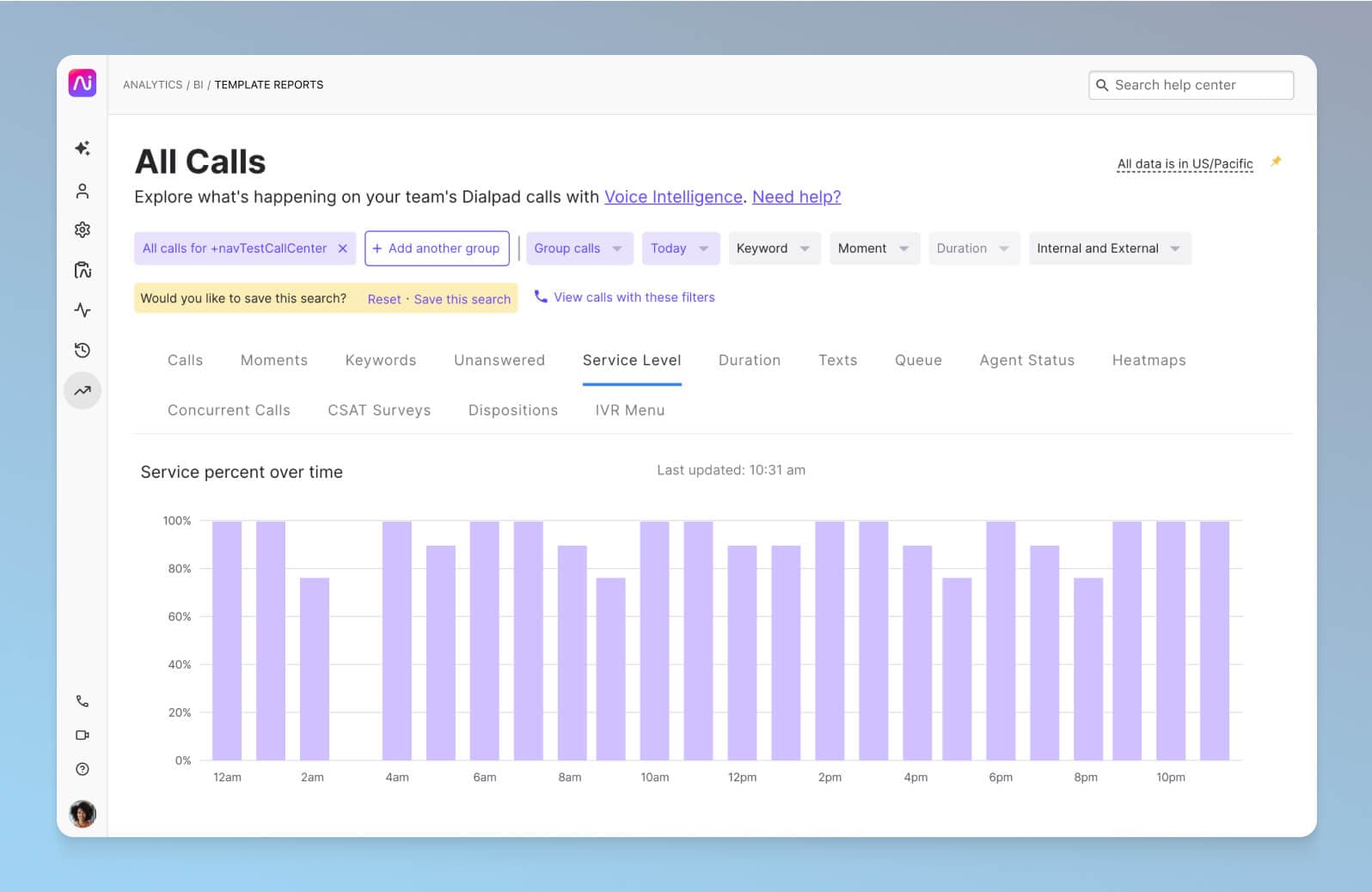Remove the navTestCallCenter filter chip
Screen dimensions: 1372x892
pyautogui.click(x=342, y=248)
